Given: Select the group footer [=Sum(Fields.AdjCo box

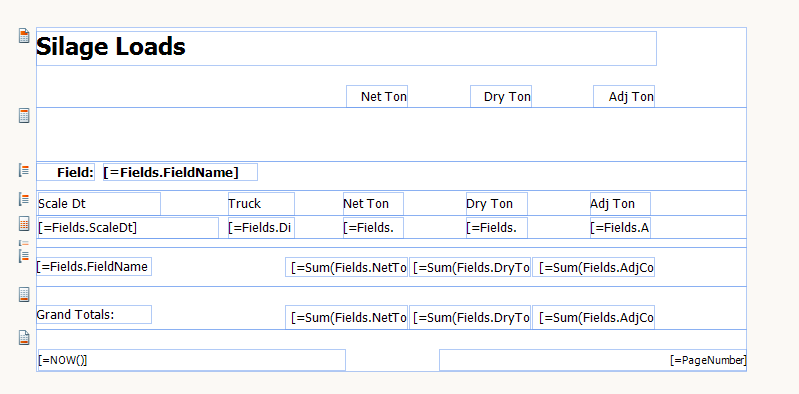Looking at the screenshot, I should click(594, 267).
